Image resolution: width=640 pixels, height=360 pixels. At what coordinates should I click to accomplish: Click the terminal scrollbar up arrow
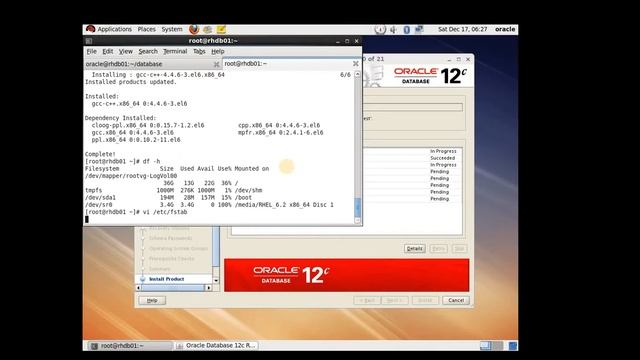point(358,74)
